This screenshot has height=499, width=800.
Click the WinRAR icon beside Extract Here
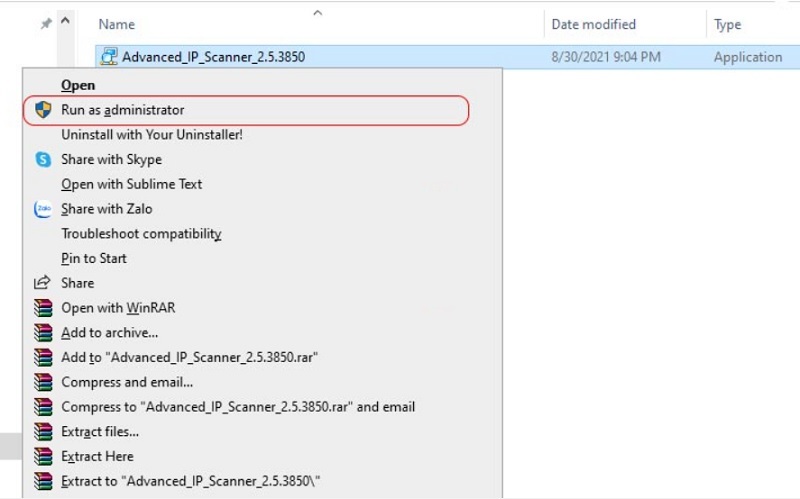tap(43, 457)
